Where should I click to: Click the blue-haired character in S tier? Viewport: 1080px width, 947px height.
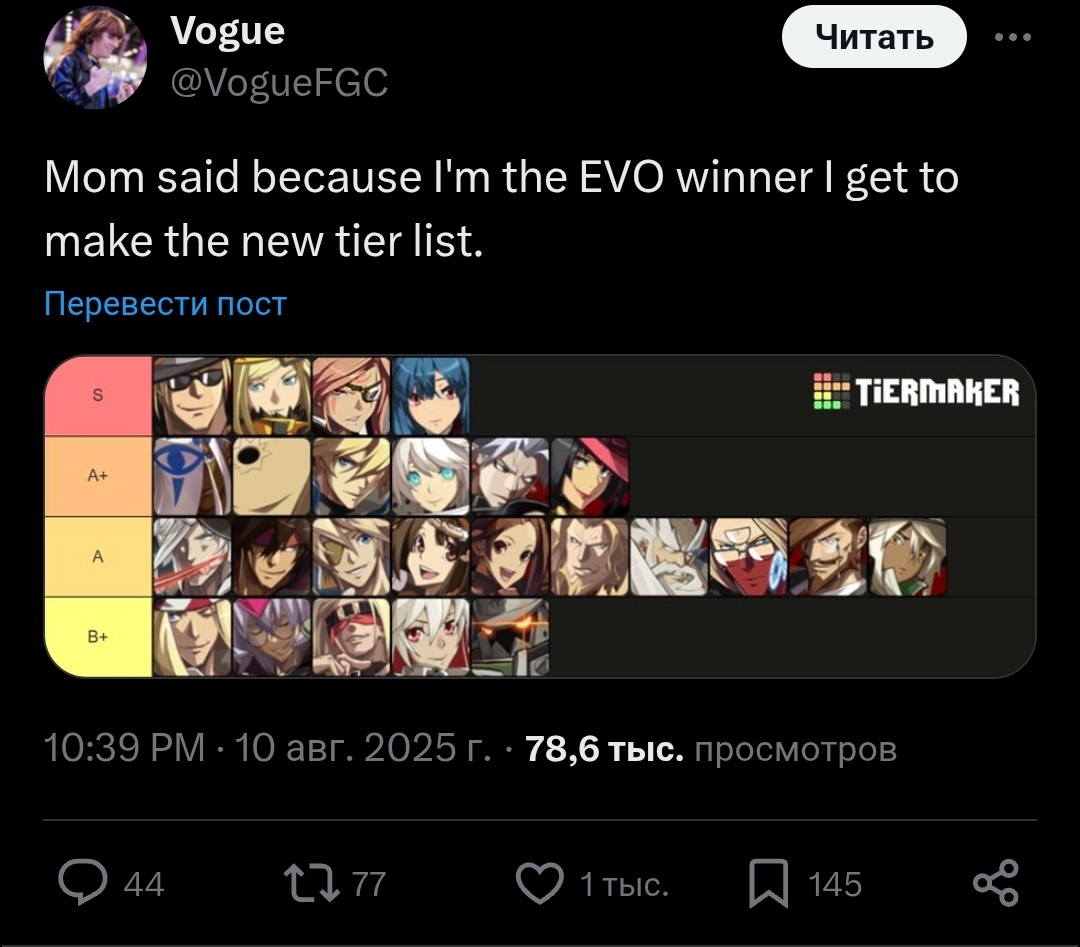tap(430, 396)
